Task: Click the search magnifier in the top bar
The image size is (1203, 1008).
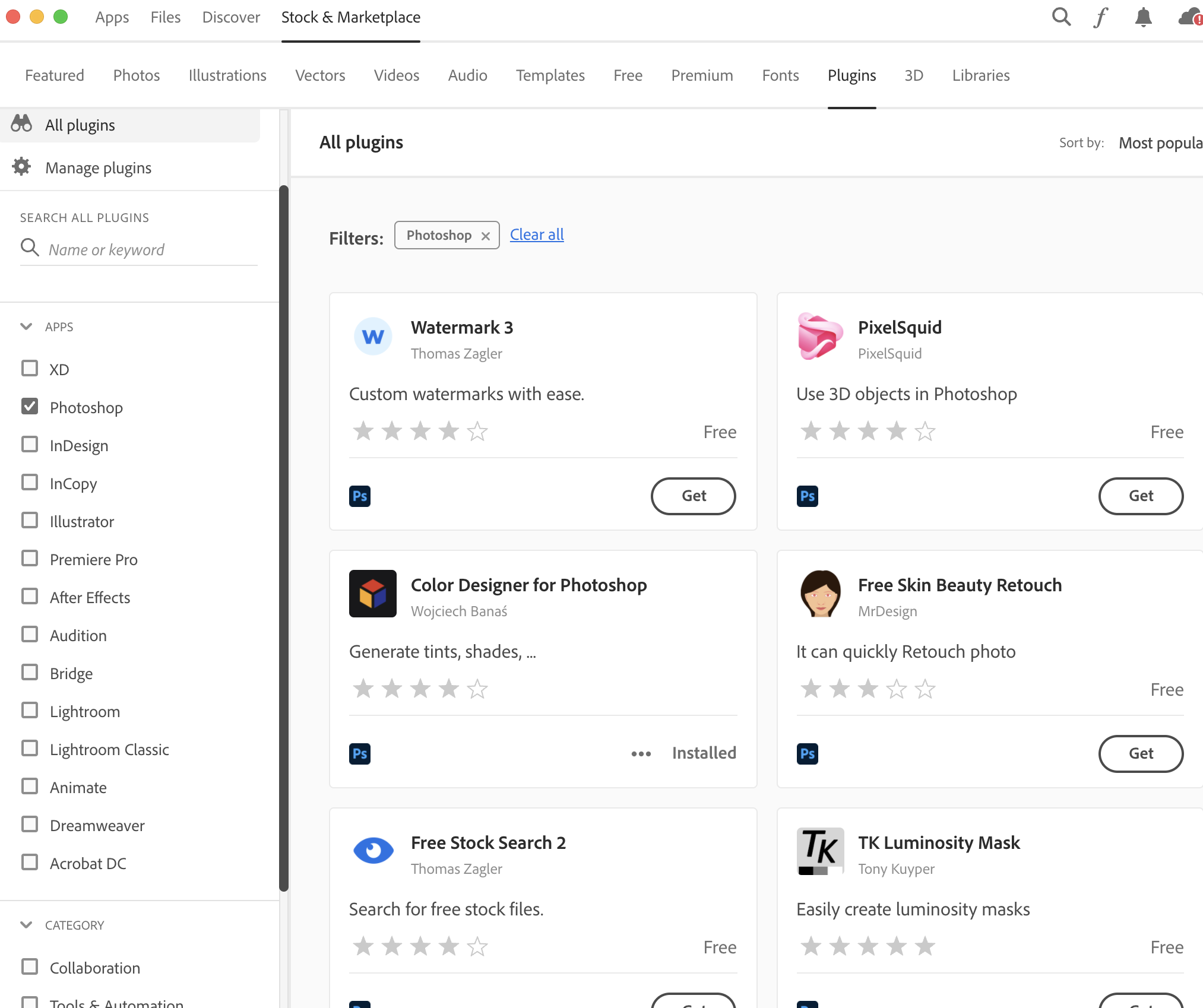Action: coord(1061,17)
